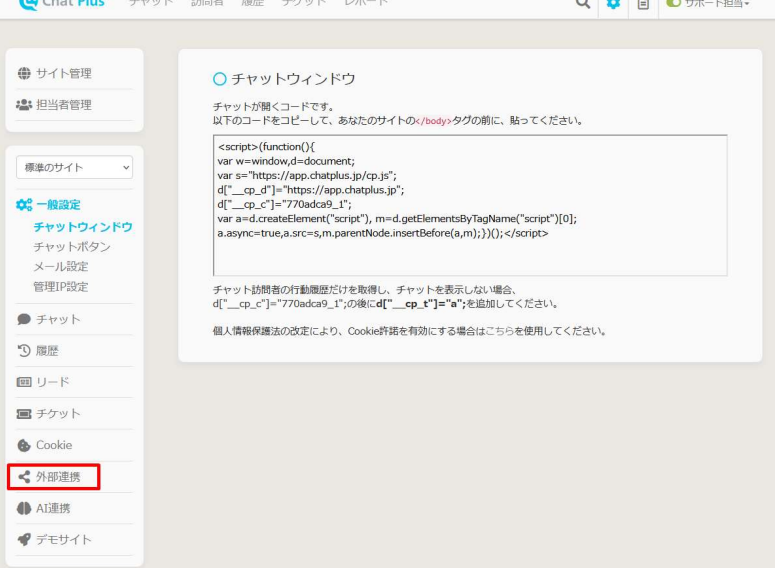The width and height of the screenshot is (775, 568).
Task: Open サイト管理 in the sidebar
Action: pyautogui.click(x=63, y=73)
